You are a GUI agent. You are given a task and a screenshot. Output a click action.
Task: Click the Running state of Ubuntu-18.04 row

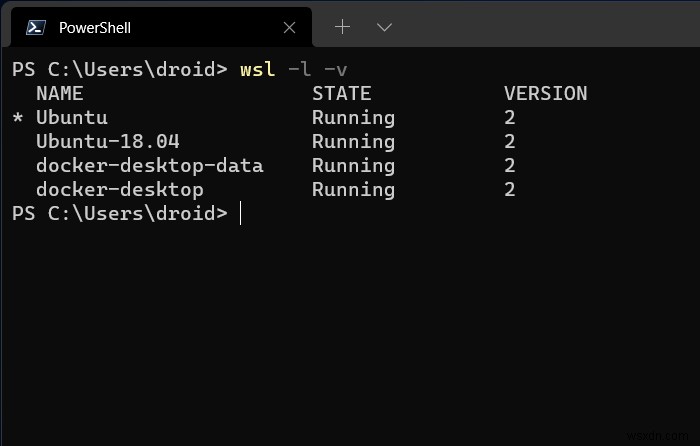coord(353,141)
